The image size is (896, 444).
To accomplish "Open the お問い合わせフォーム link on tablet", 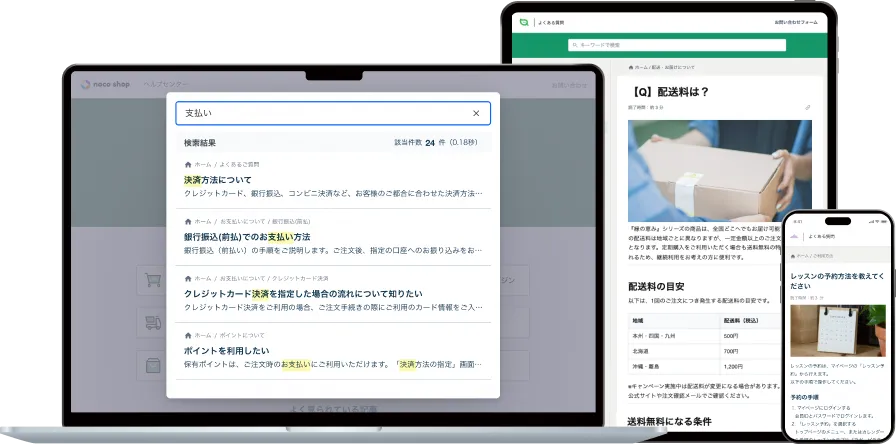I will click(796, 21).
